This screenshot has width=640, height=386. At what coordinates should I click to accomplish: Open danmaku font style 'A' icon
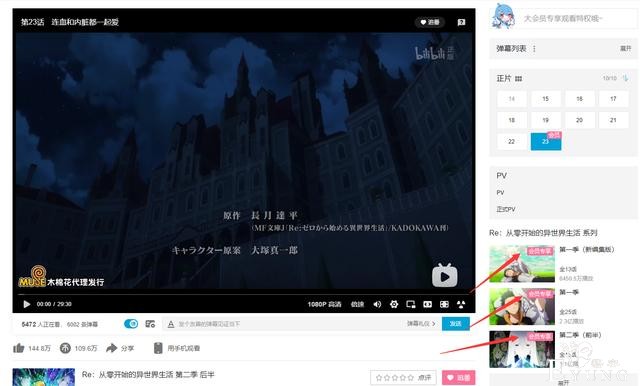tap(171, 324)
